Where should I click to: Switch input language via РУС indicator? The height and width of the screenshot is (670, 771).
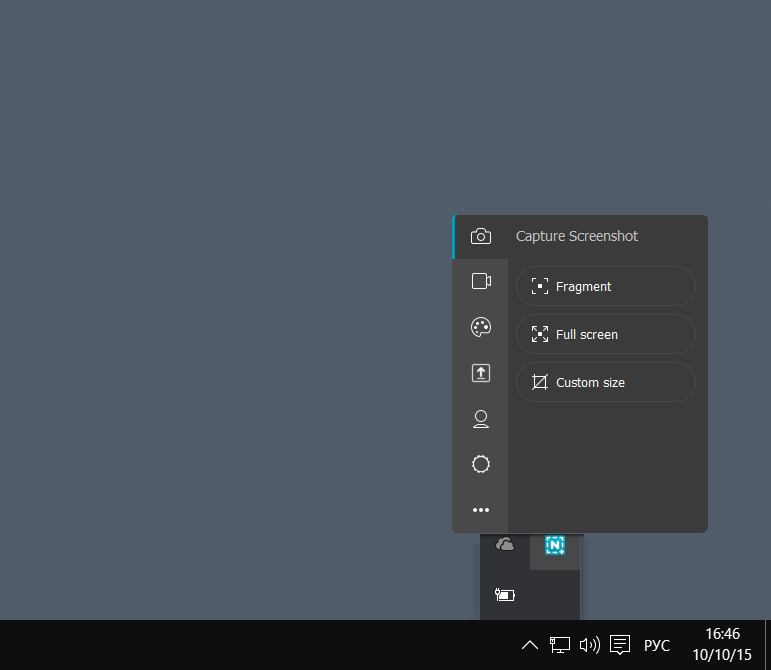pos(656,645)
